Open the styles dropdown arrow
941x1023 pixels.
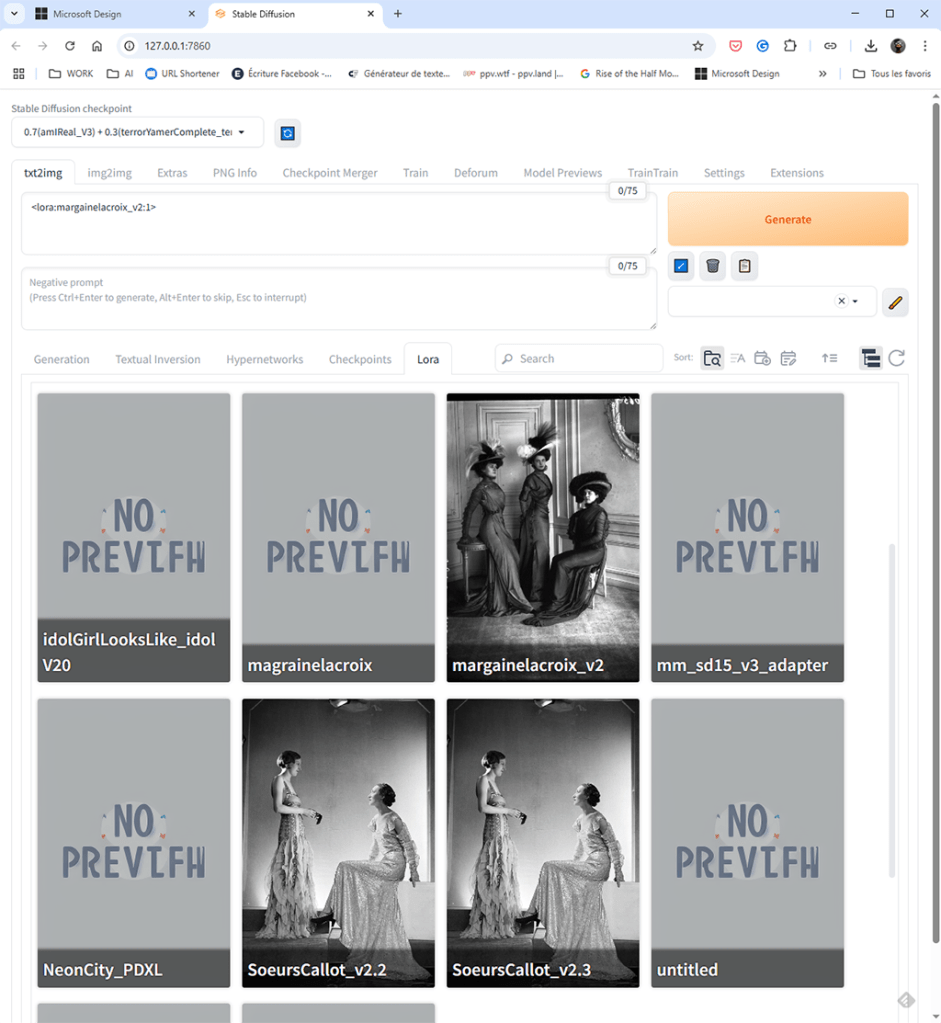pyautogui.click(x=855, y=301)
